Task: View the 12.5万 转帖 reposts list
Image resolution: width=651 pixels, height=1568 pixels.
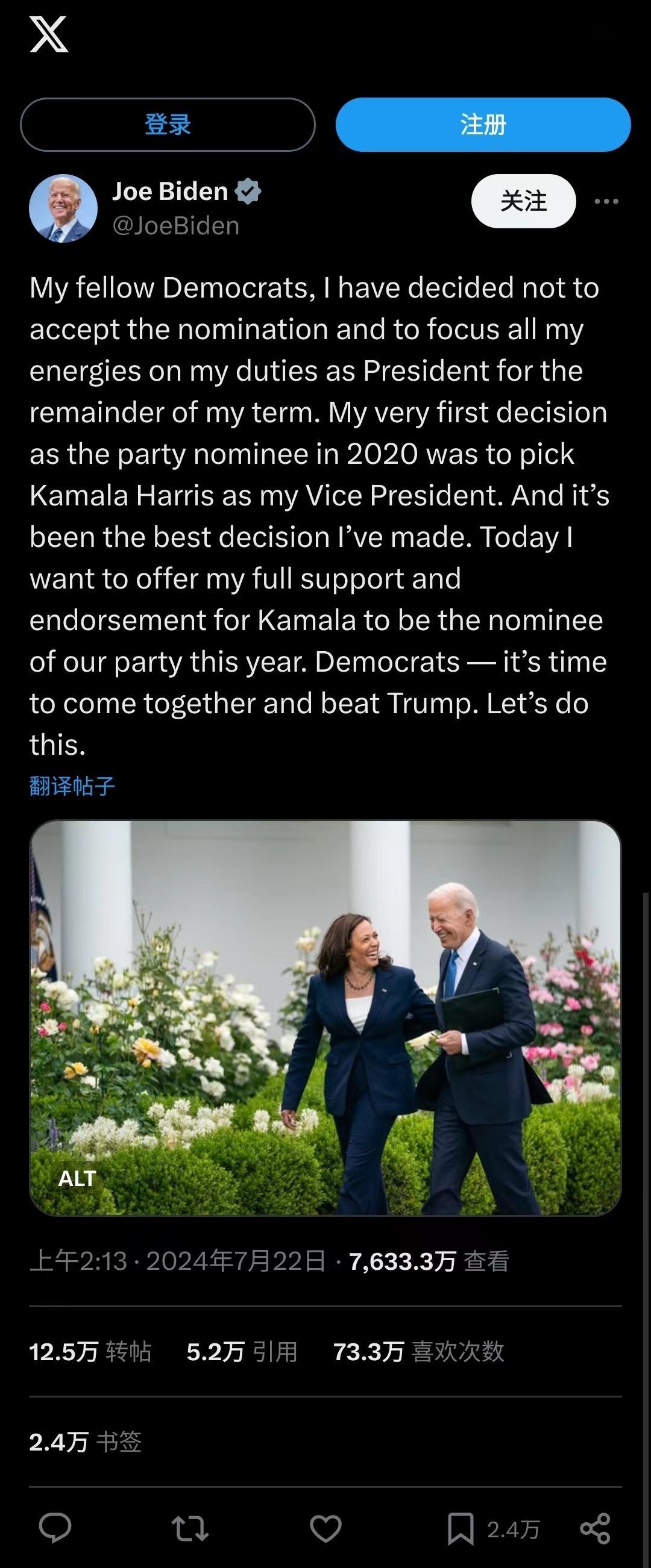Action: (x=90, y=1351)
